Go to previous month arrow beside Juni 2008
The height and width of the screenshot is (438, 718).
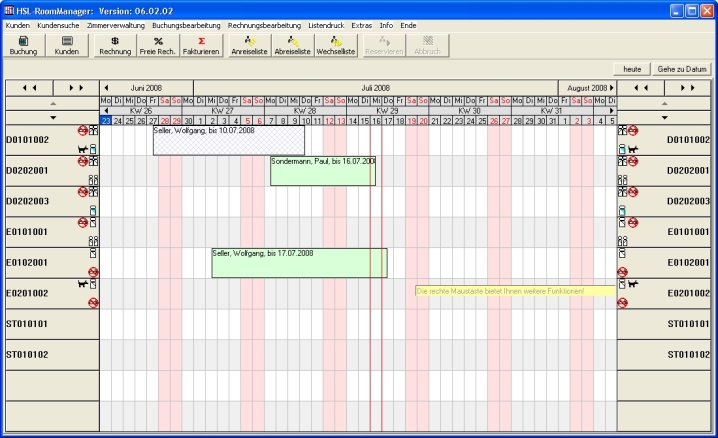107,88
